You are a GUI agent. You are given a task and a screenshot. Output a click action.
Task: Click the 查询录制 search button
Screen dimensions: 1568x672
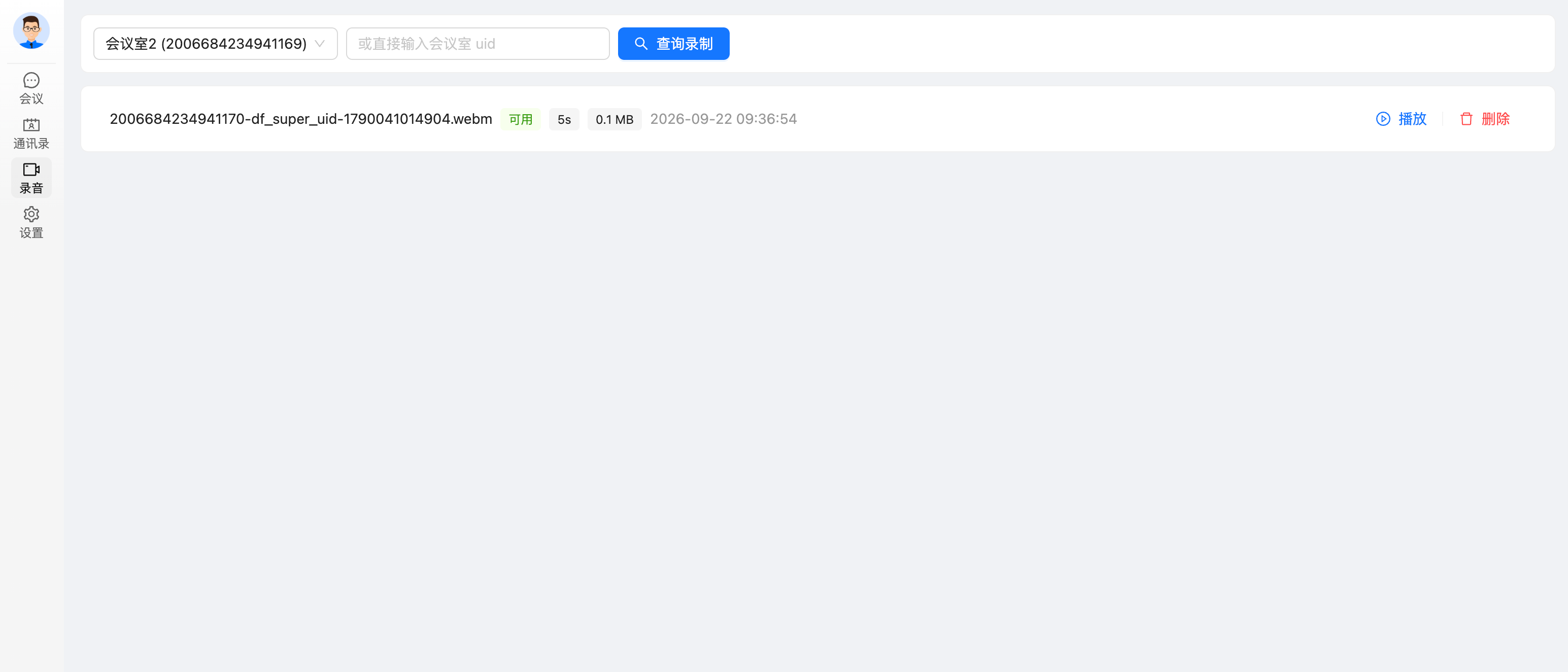(673, 44)
